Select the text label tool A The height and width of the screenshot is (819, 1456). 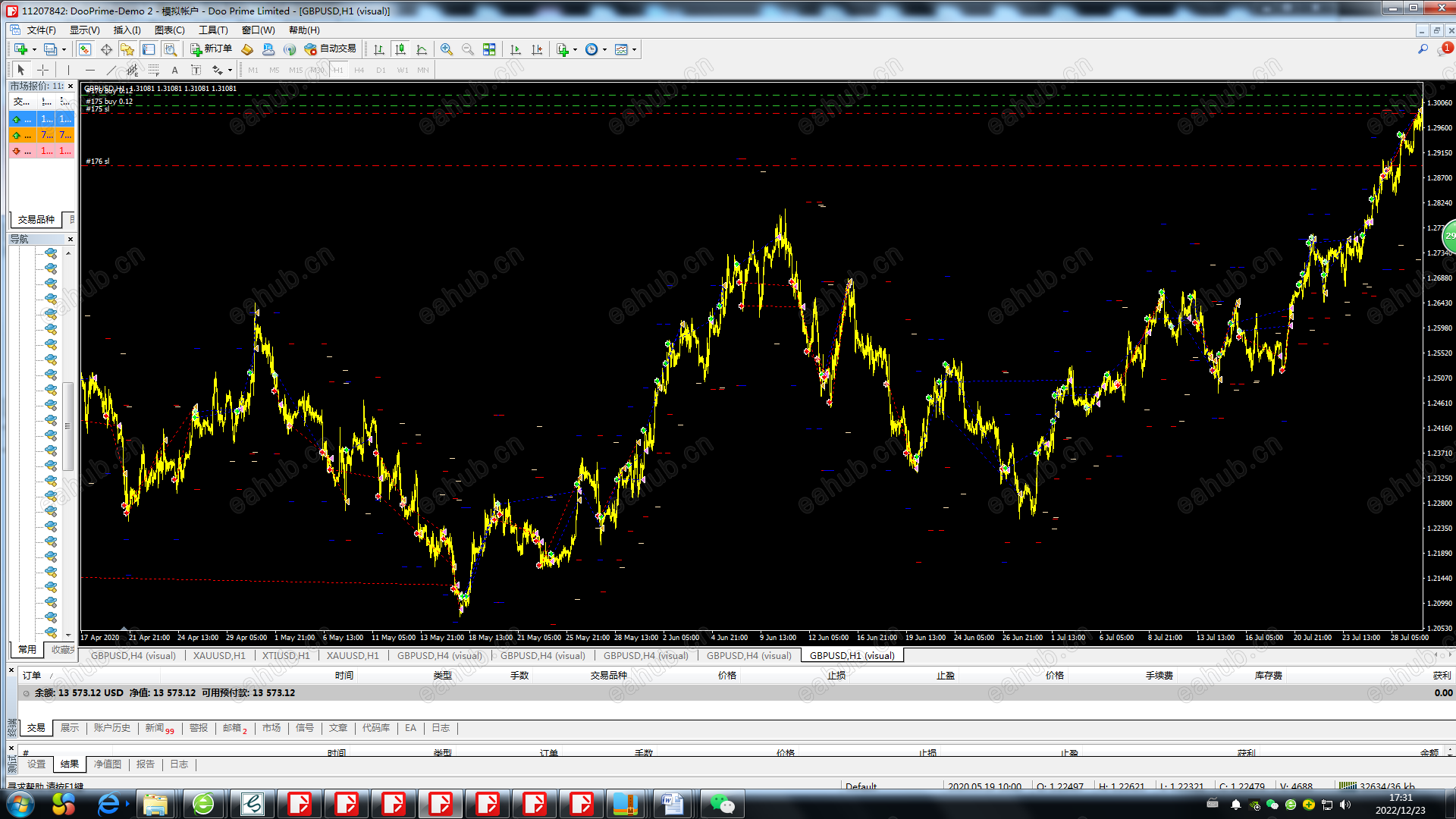tap(174, 70)
